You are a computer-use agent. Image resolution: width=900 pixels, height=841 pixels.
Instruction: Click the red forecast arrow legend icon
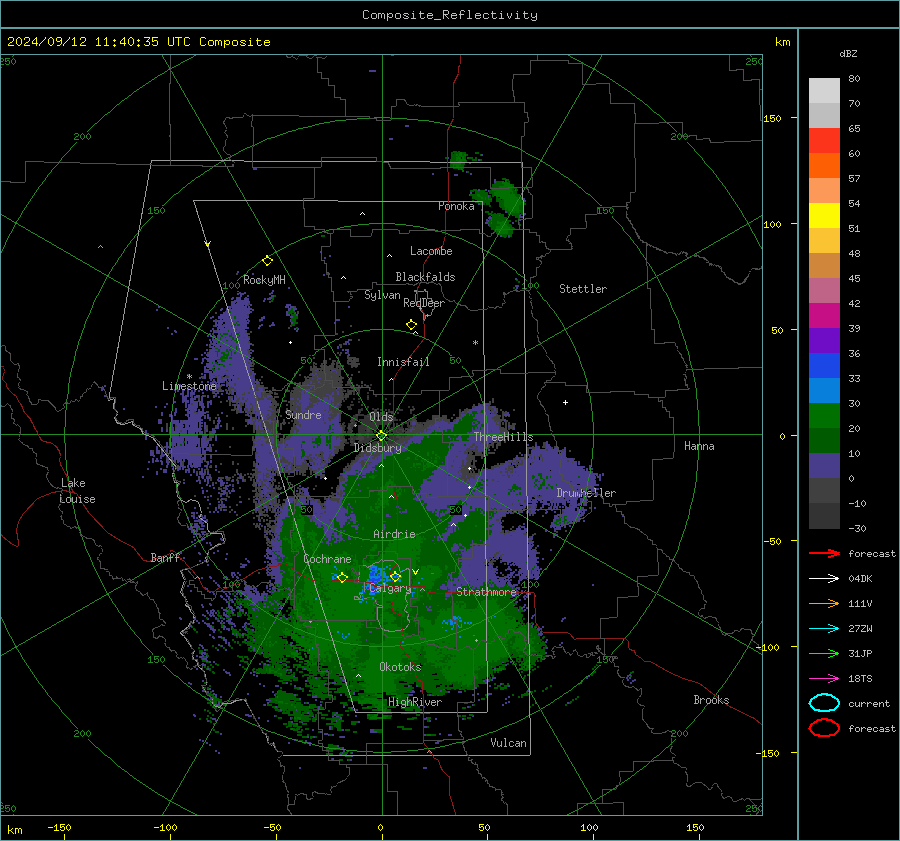824,553
